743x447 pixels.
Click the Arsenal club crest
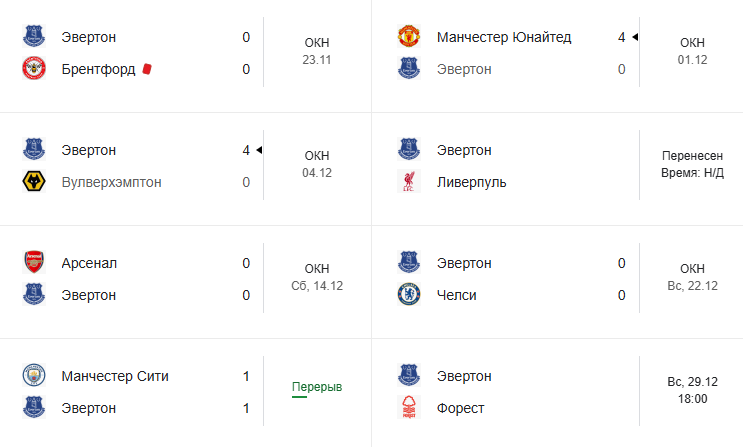coord(34,263)
